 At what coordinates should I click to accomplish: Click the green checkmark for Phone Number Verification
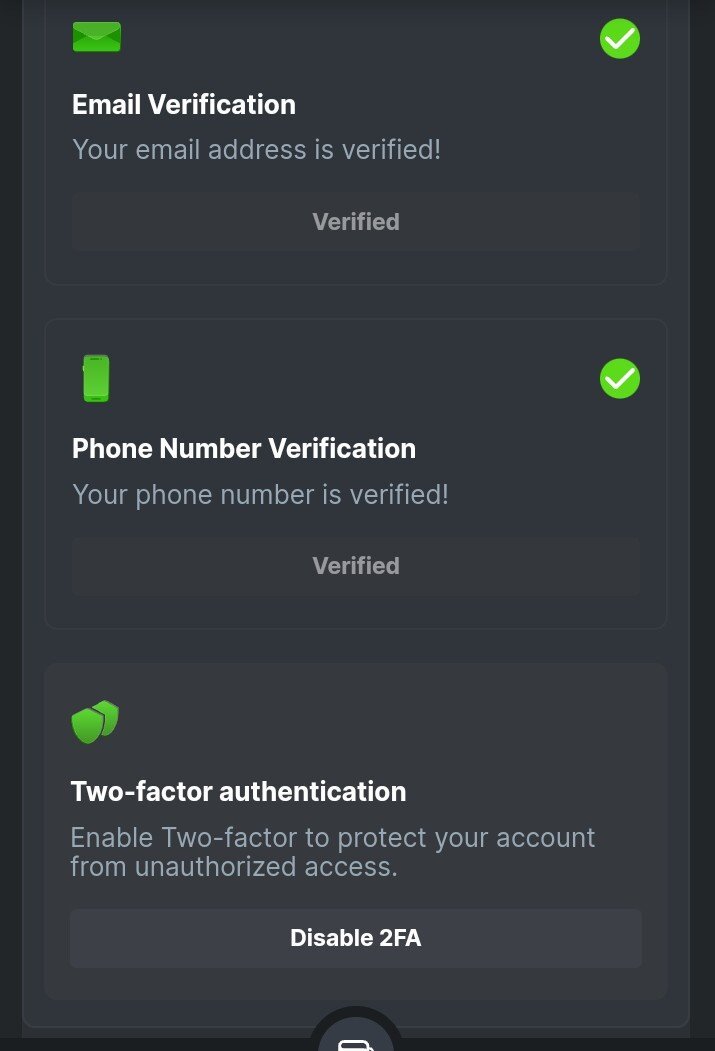pyautogui.click(x=619, y=379)
